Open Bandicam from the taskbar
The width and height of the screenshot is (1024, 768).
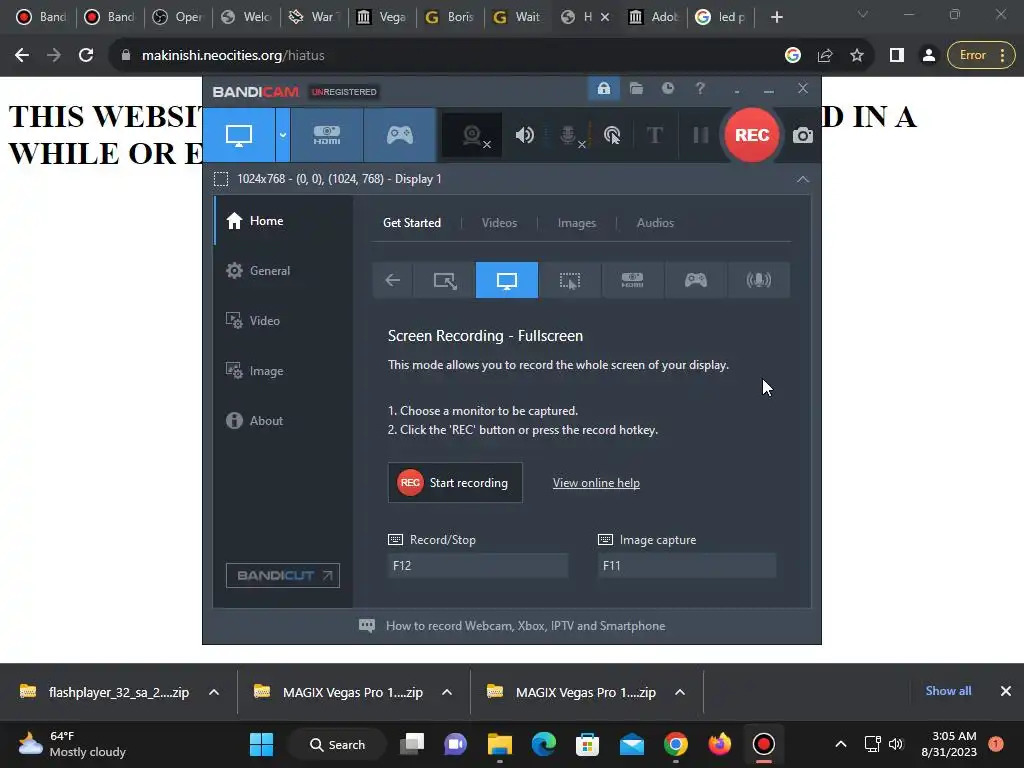point(763,744)
